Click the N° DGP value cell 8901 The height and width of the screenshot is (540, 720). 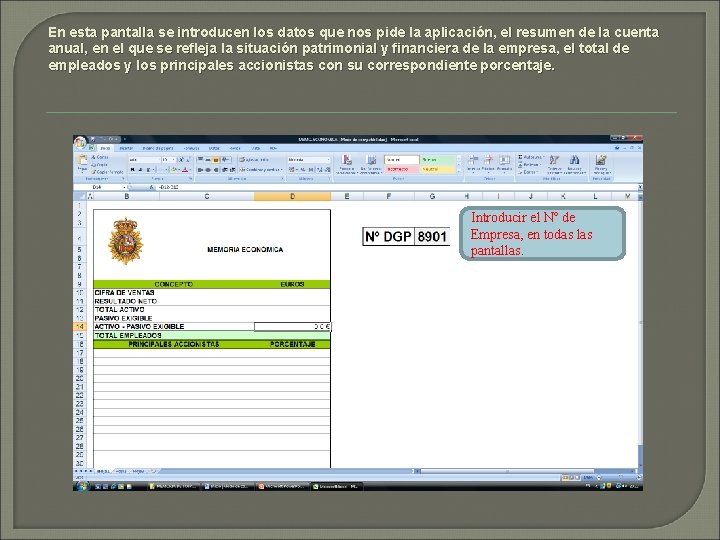tap(432, 237)
